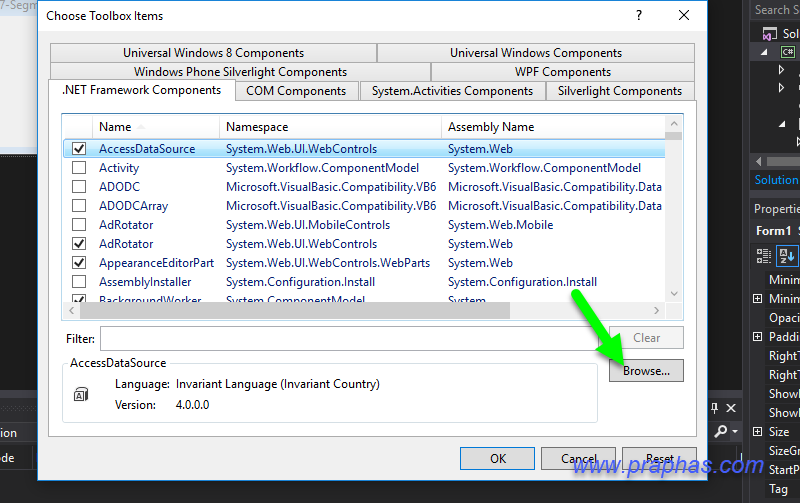Close the Choose Toolbox Items dialog
Image resolution: width=800 pixels, height=503 pixels.
coord(684,15)
